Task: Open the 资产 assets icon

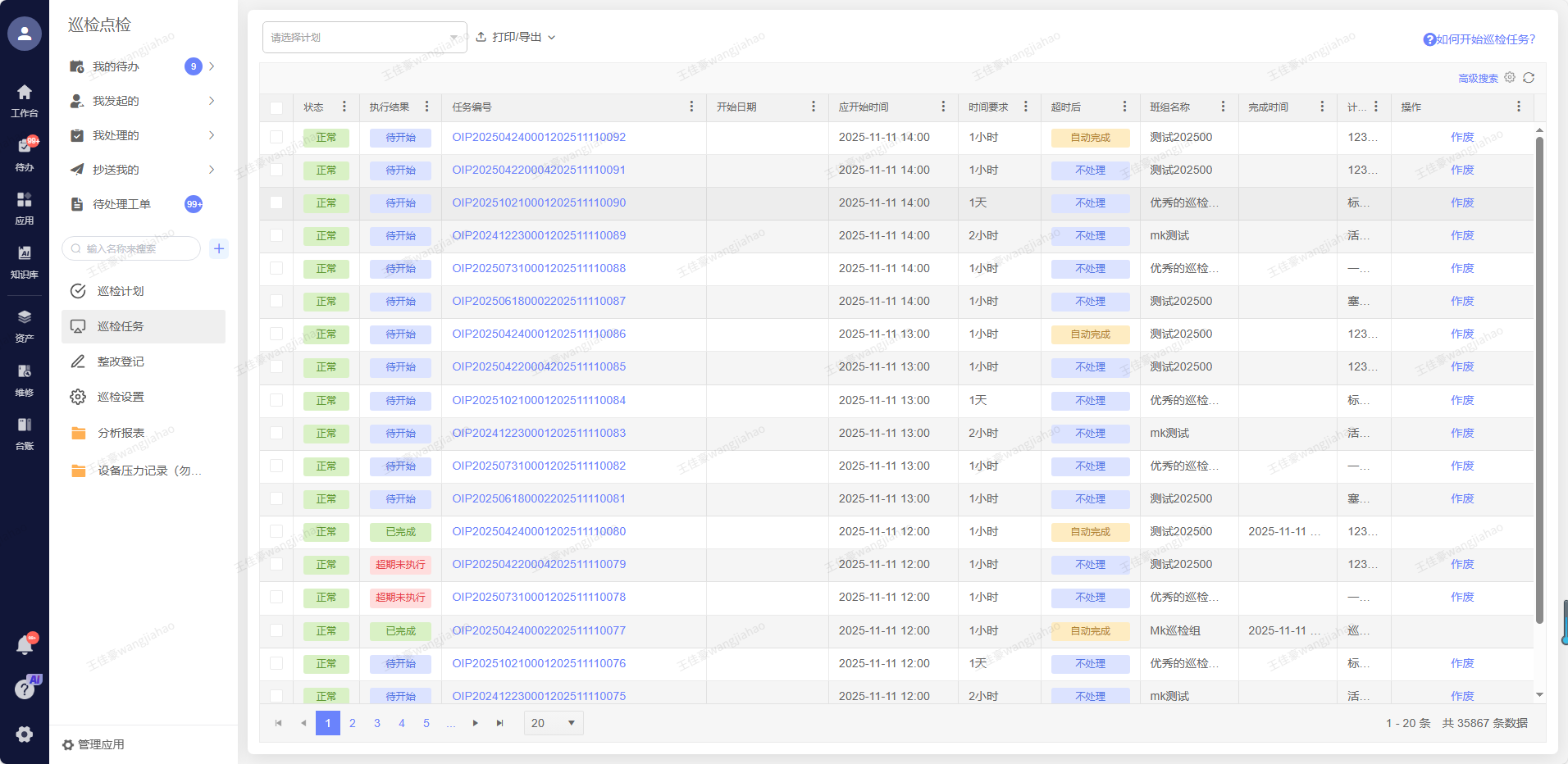Action: click(x=25, y=325)
